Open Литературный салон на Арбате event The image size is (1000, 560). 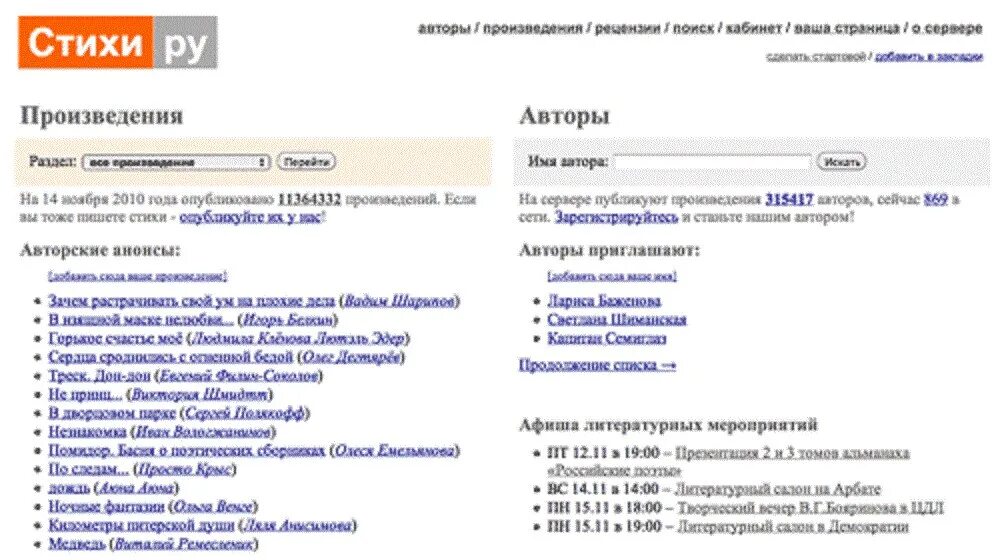tap(777, 489)
